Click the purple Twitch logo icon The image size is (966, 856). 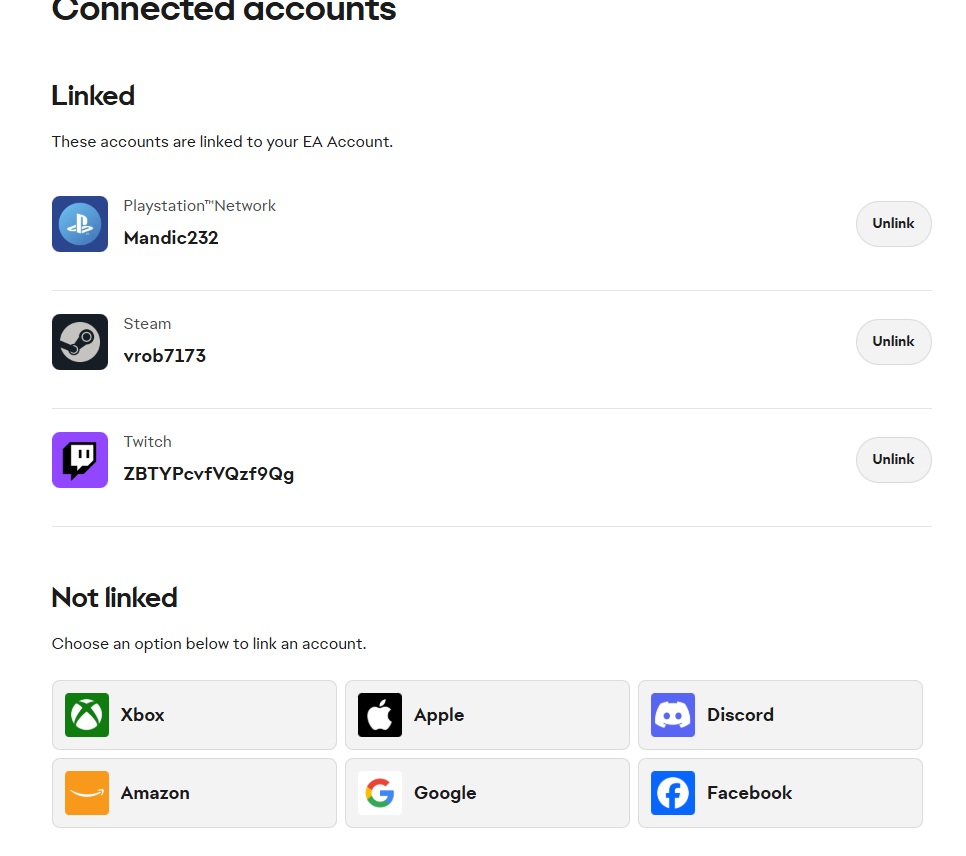[x=80, y=460]
